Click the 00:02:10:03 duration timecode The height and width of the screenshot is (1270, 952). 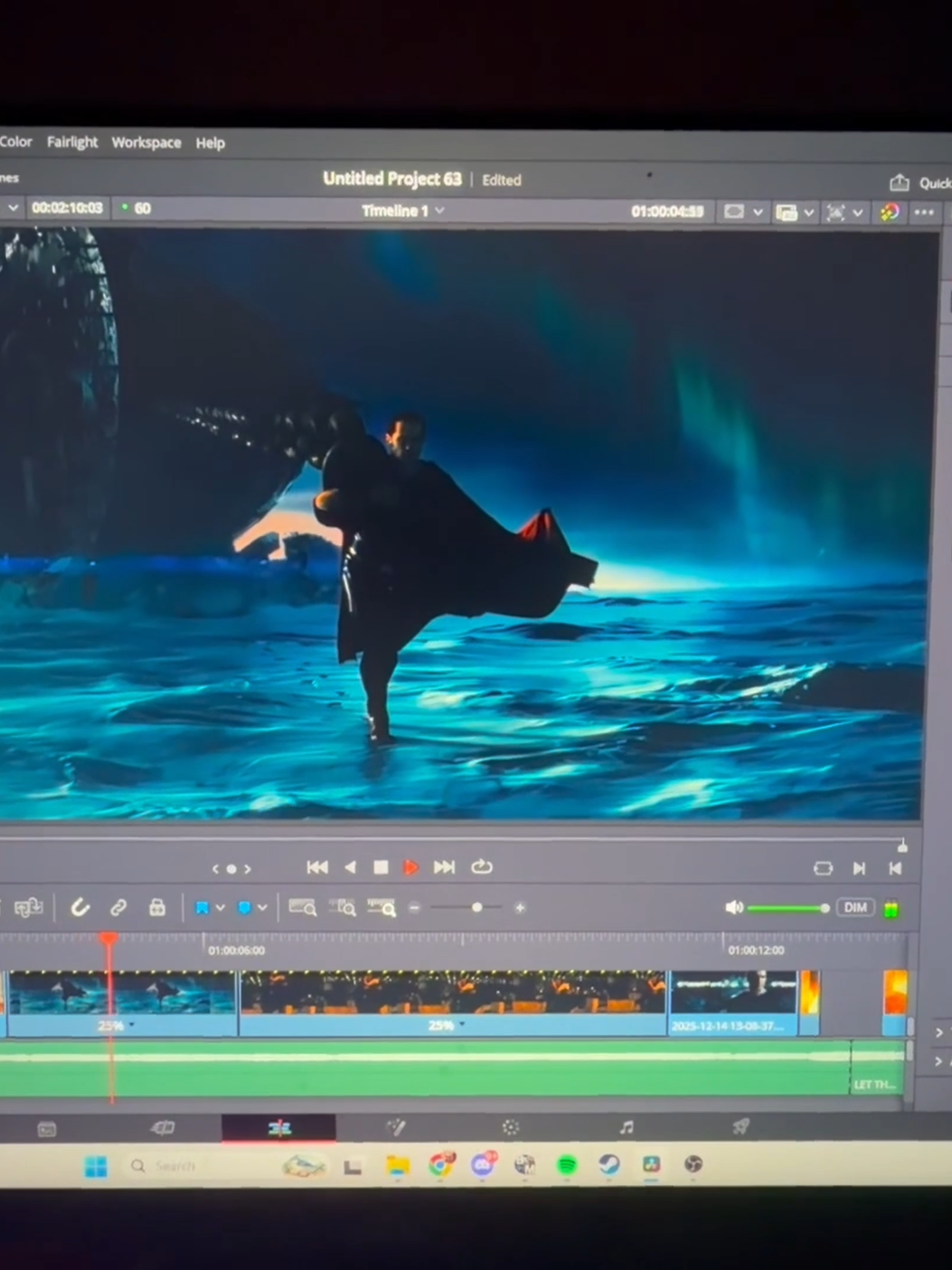[x=67, y=208]
